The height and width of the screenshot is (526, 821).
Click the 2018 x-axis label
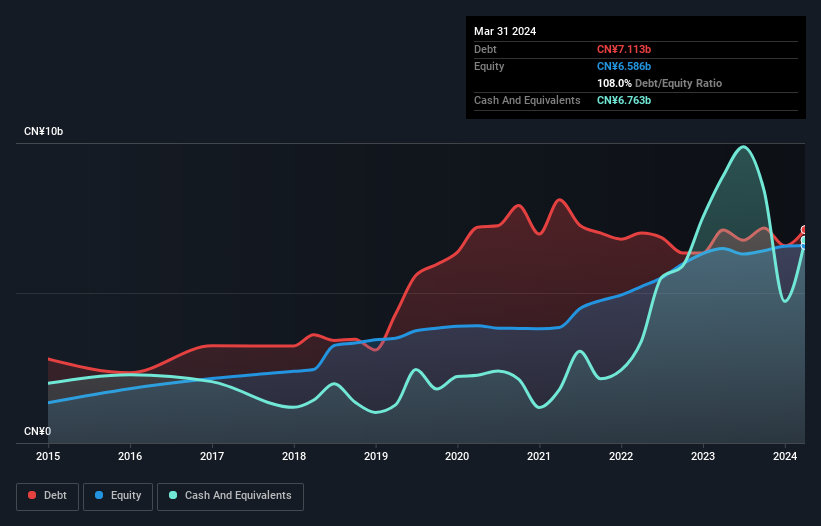(294, 456)
